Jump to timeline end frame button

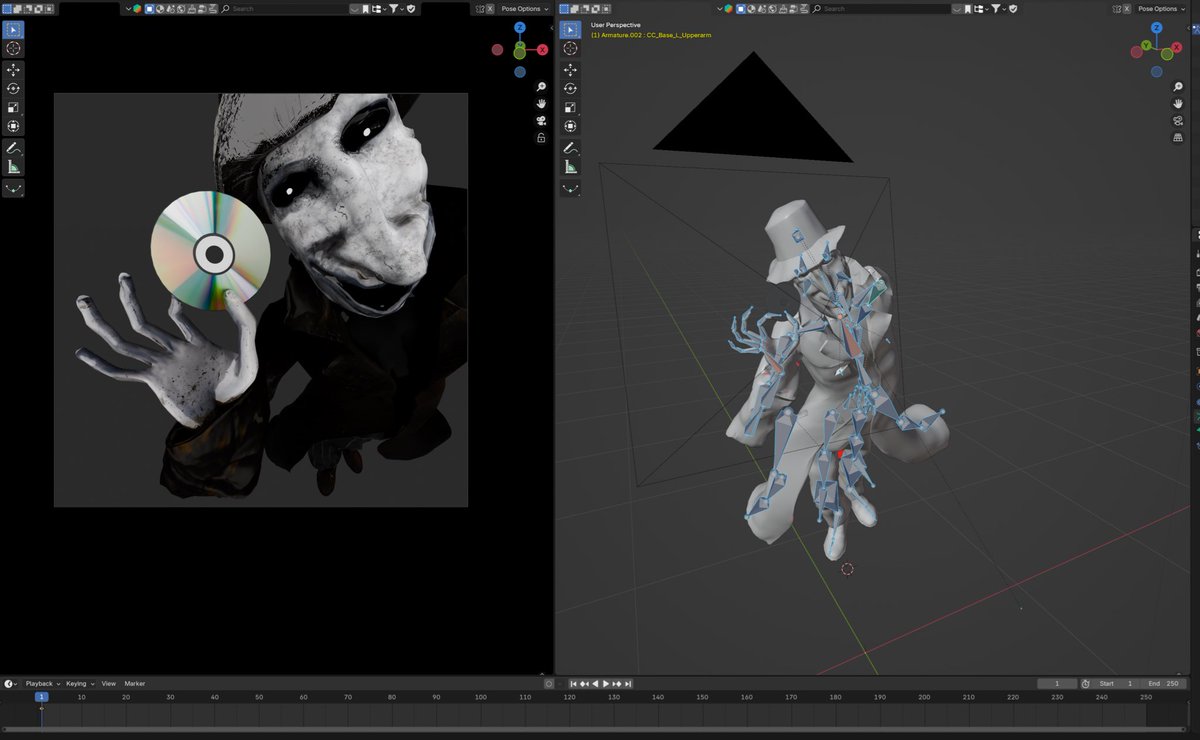[x=627, y=684]
